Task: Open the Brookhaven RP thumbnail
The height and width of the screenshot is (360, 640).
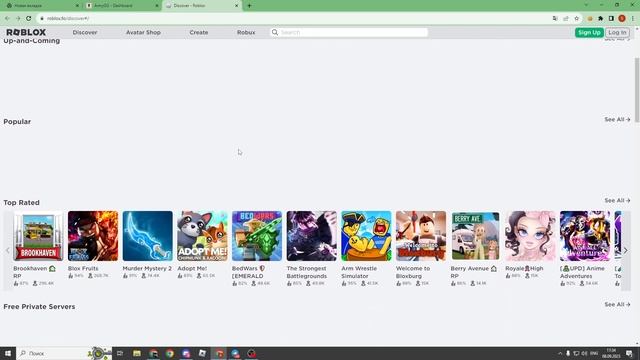Action: [38, 236]
